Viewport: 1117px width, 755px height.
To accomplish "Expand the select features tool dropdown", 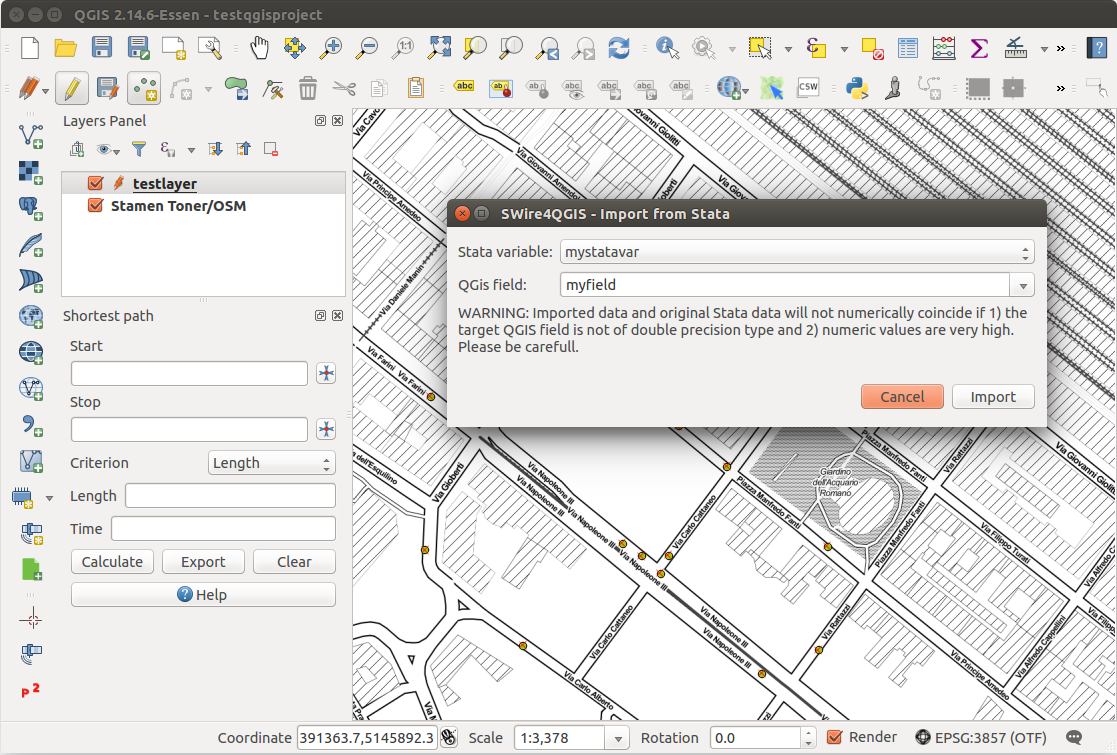I will (x=788, y=48).
